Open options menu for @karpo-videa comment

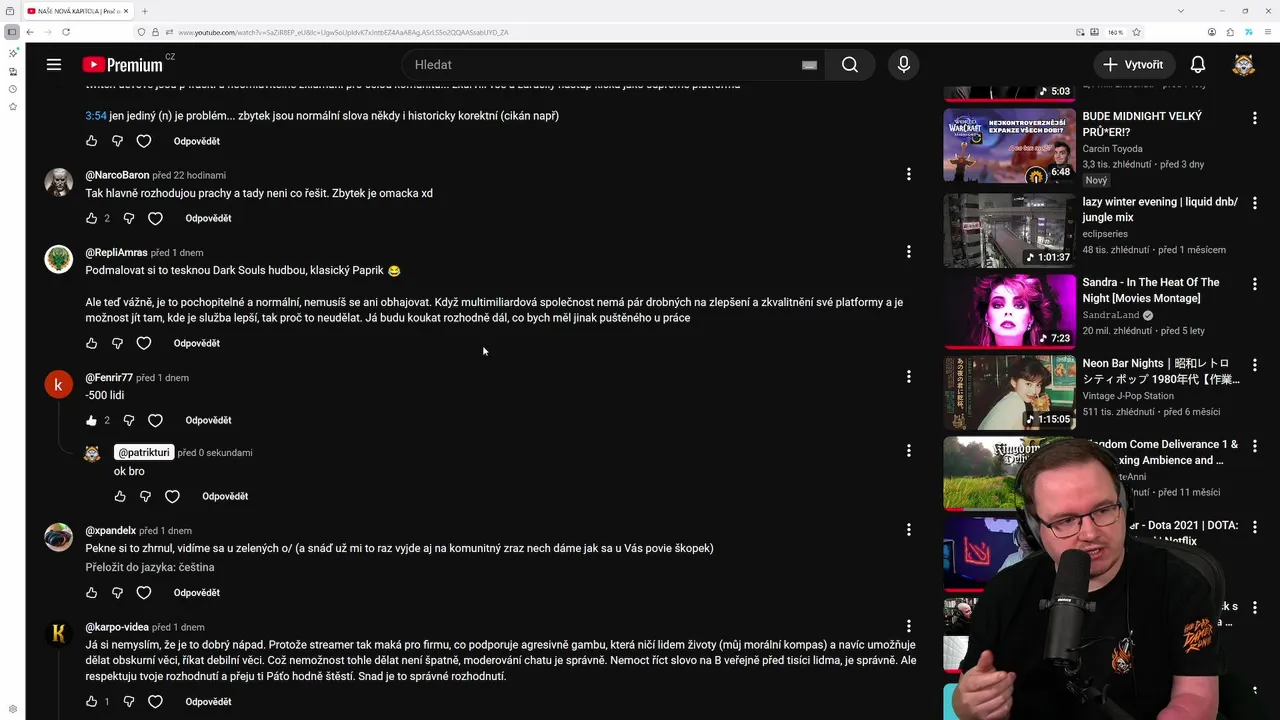click(908, 626)
